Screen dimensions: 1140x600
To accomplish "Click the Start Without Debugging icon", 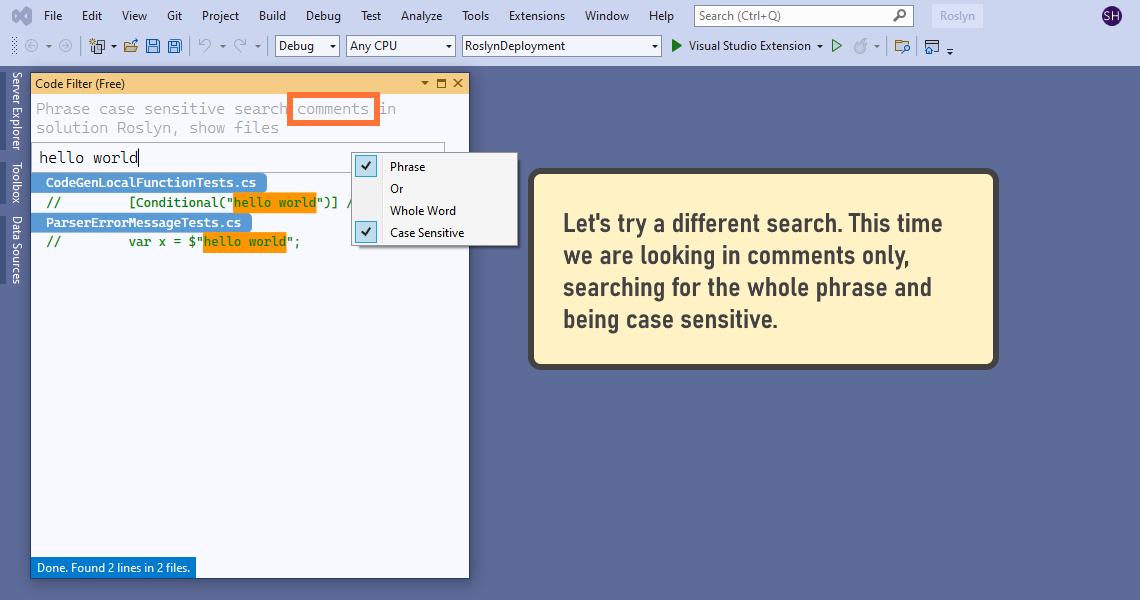I will [x=837, y=46].
